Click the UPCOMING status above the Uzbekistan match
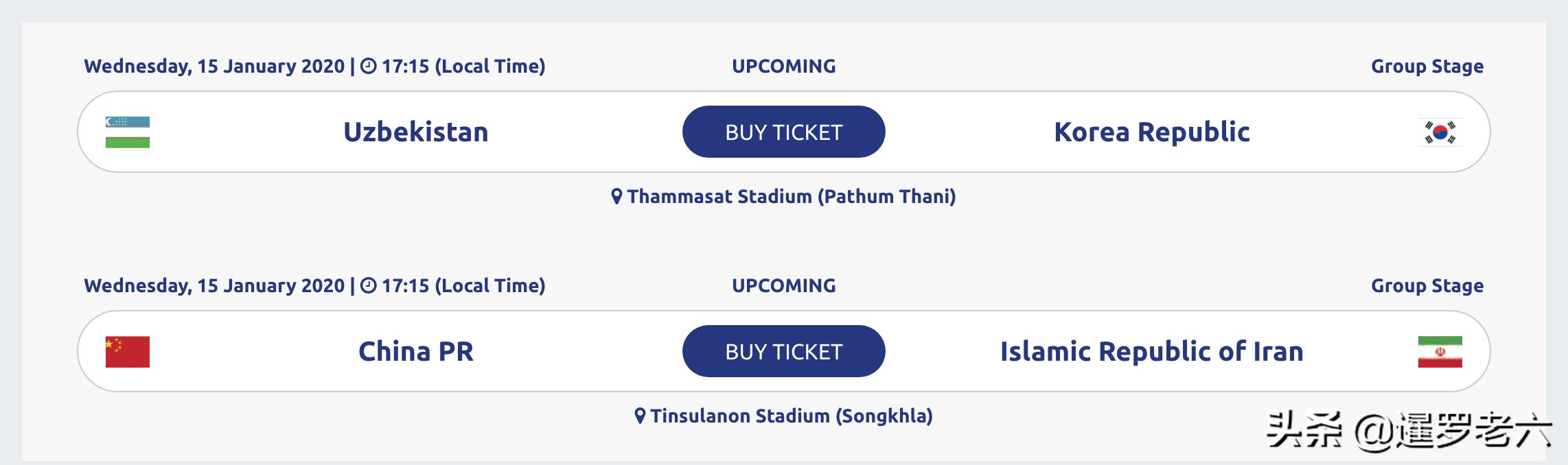Screen dimensions: 1568x465 [783, 67]
